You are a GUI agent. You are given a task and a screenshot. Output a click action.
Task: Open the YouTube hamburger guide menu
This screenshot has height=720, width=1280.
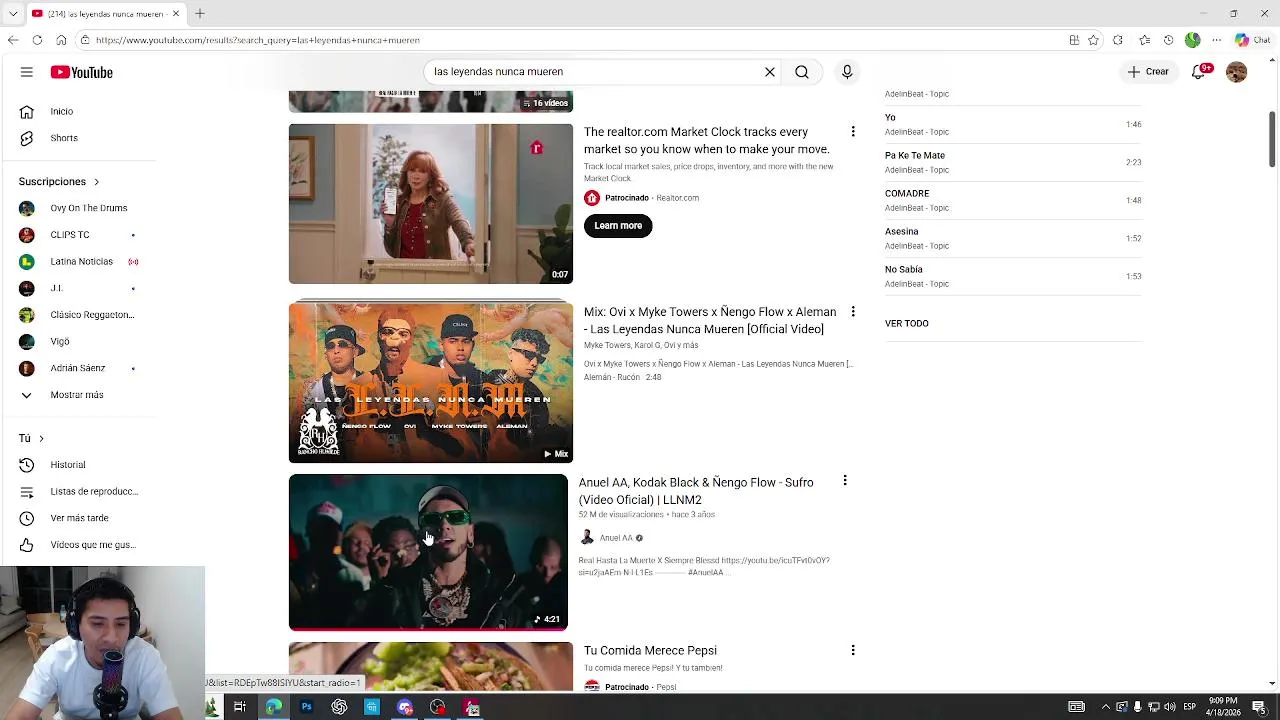pos(27,72)
